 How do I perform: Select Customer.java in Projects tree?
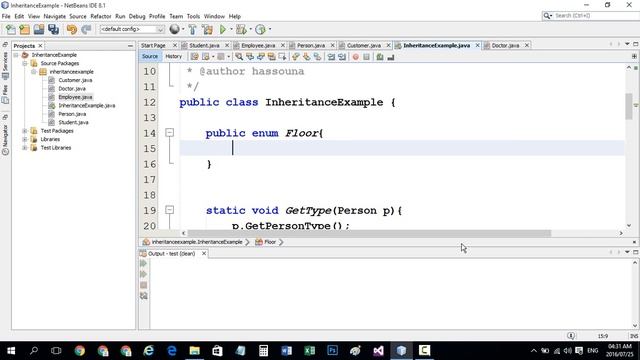[x=75, y=80]
